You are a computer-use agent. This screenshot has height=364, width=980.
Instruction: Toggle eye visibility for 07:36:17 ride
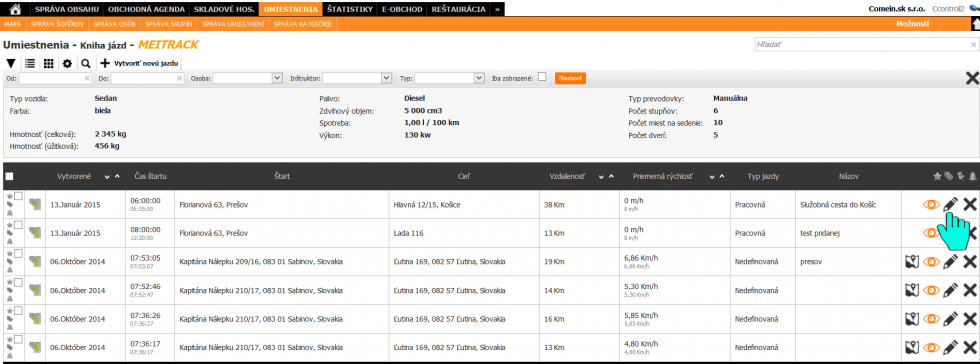pos(931,347)
